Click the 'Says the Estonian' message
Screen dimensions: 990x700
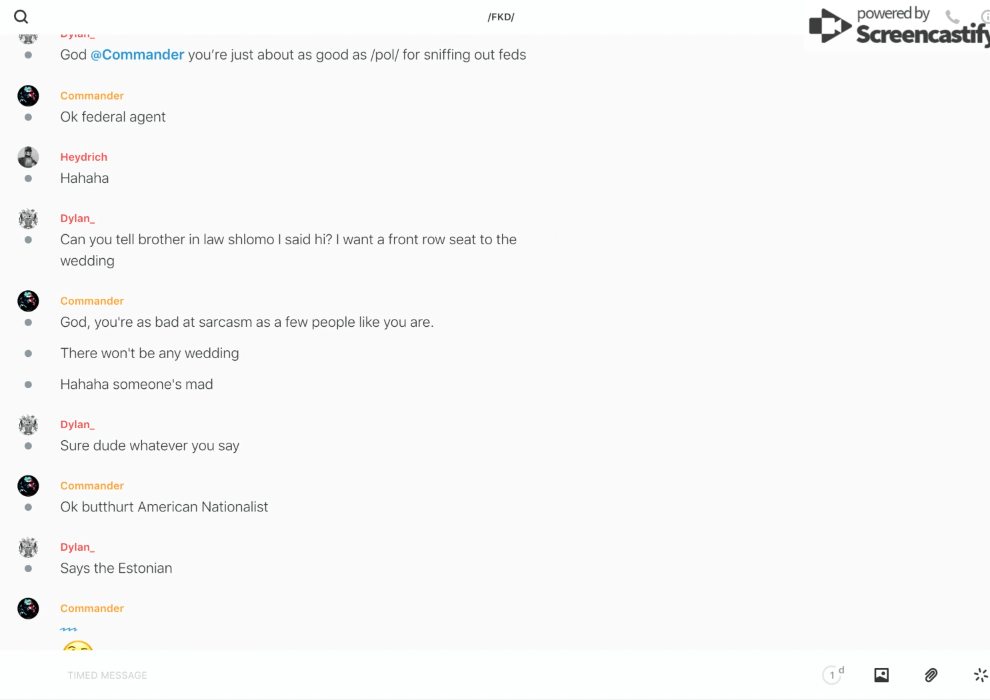pos(116,568)
